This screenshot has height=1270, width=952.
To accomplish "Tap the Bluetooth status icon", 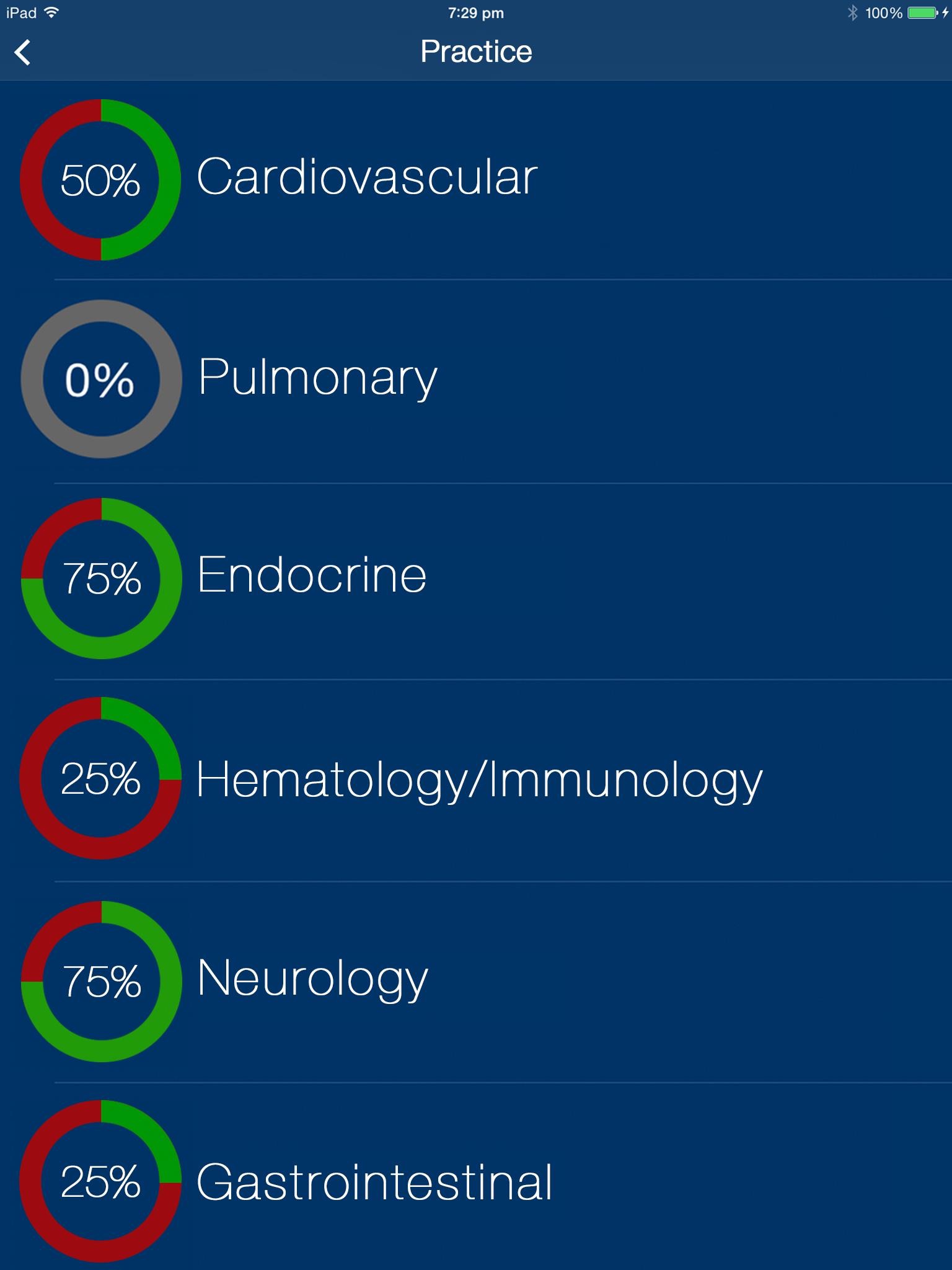I will coord(853,13).
